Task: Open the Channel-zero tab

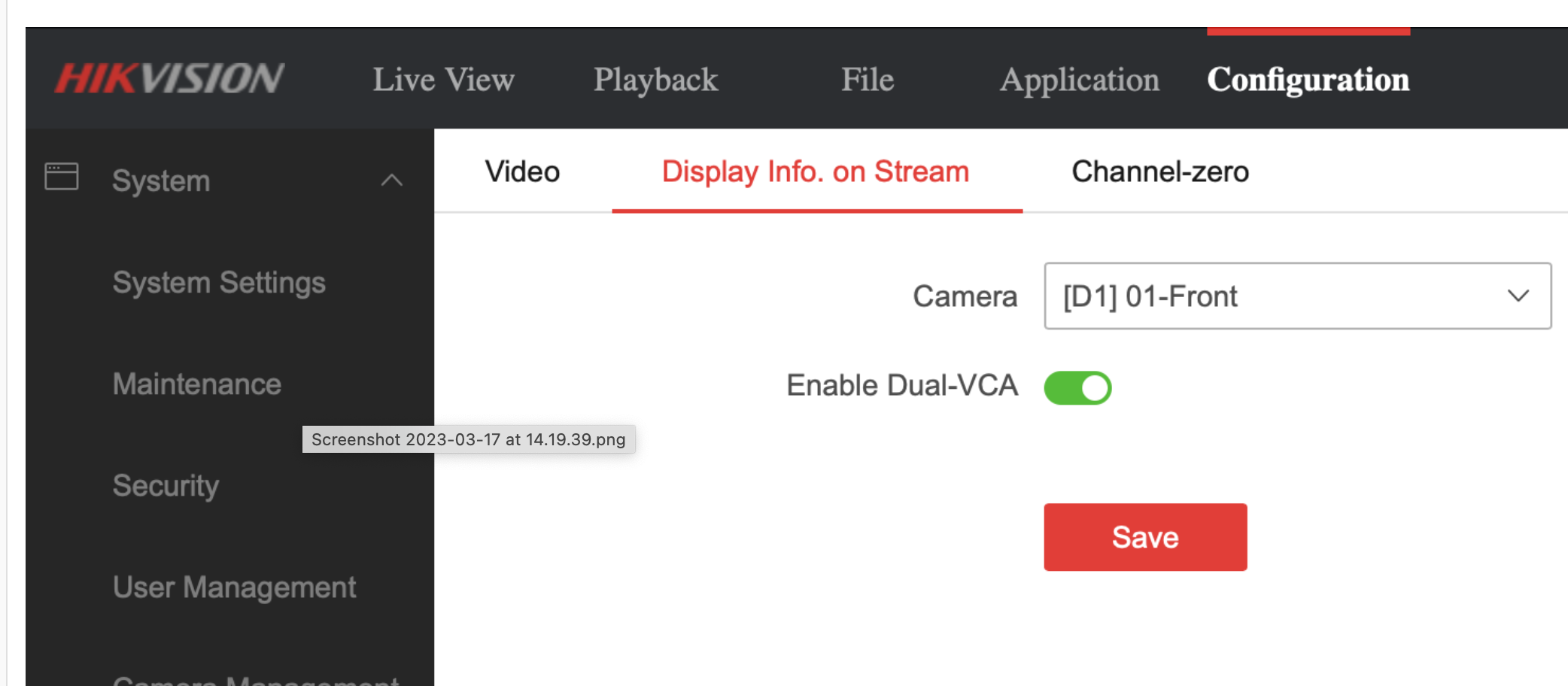Action: [x=1160, y=171]
